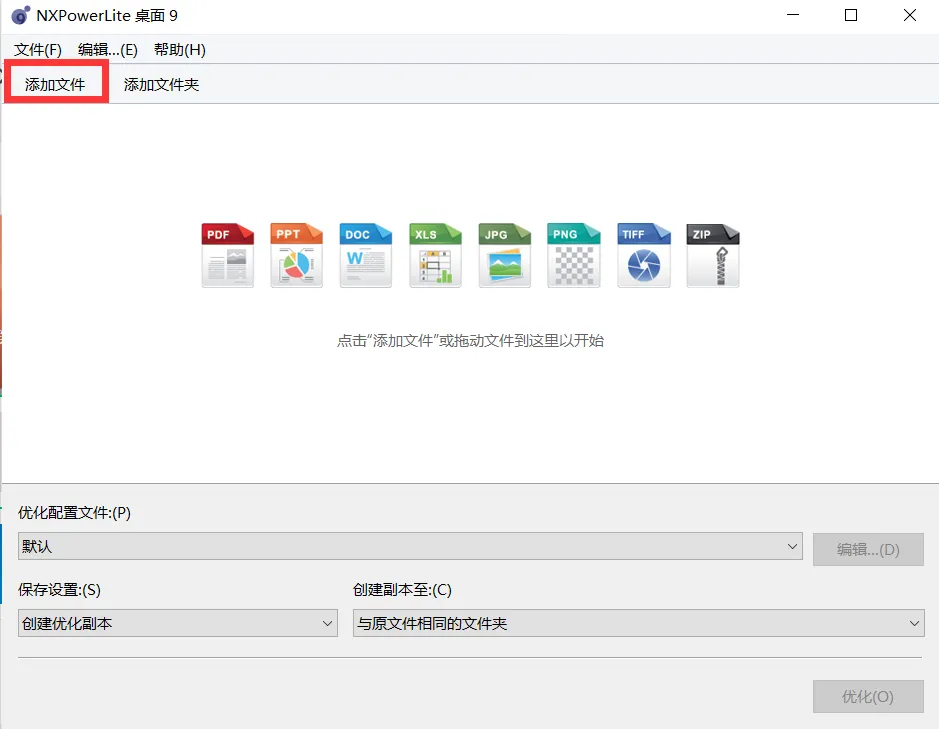Click the 编辑...(D) button
The image size is (939, 729).
868,549
